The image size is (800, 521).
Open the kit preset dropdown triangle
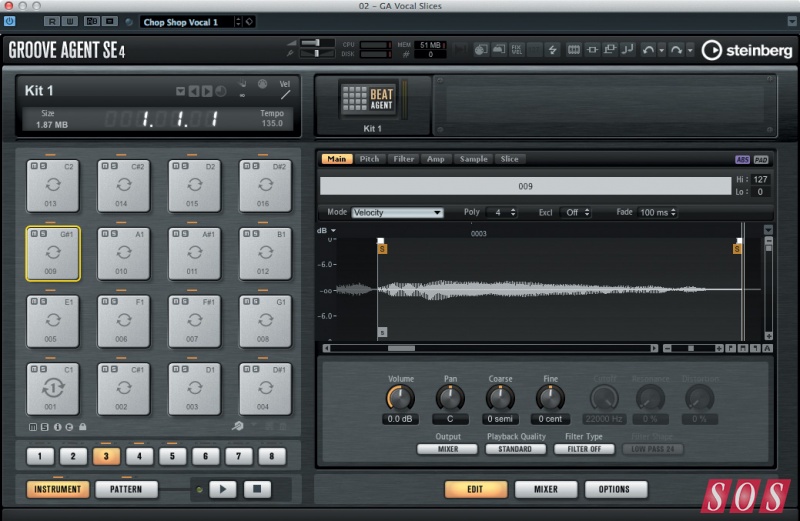click(180, 92)
